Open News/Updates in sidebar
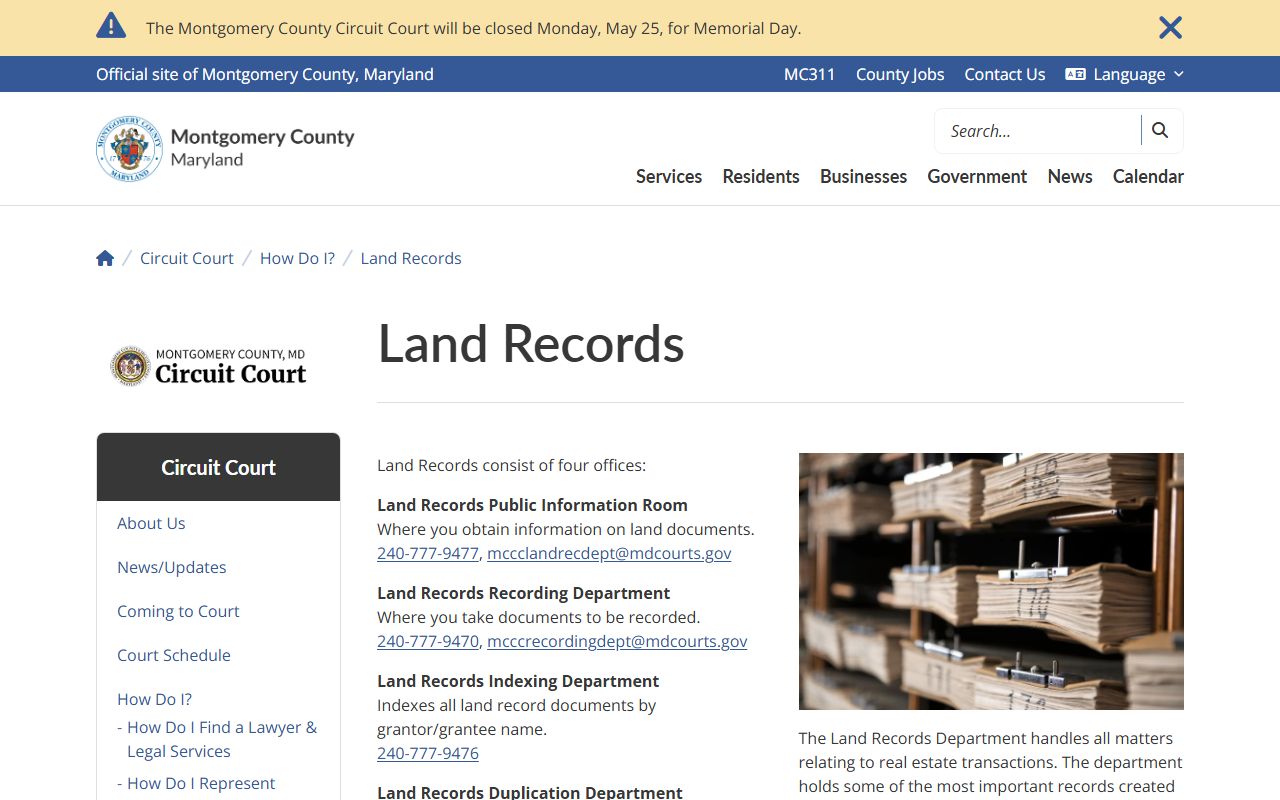The image size is (1280, 800). 172,567
